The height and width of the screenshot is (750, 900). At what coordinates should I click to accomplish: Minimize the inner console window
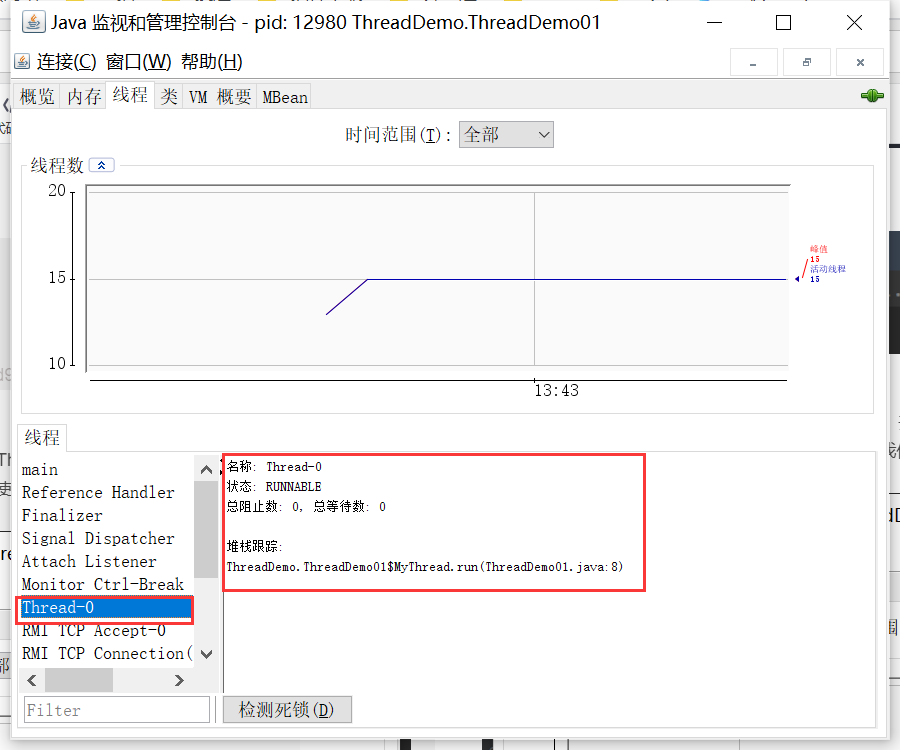pyautogui.click(x=753, y=62)
